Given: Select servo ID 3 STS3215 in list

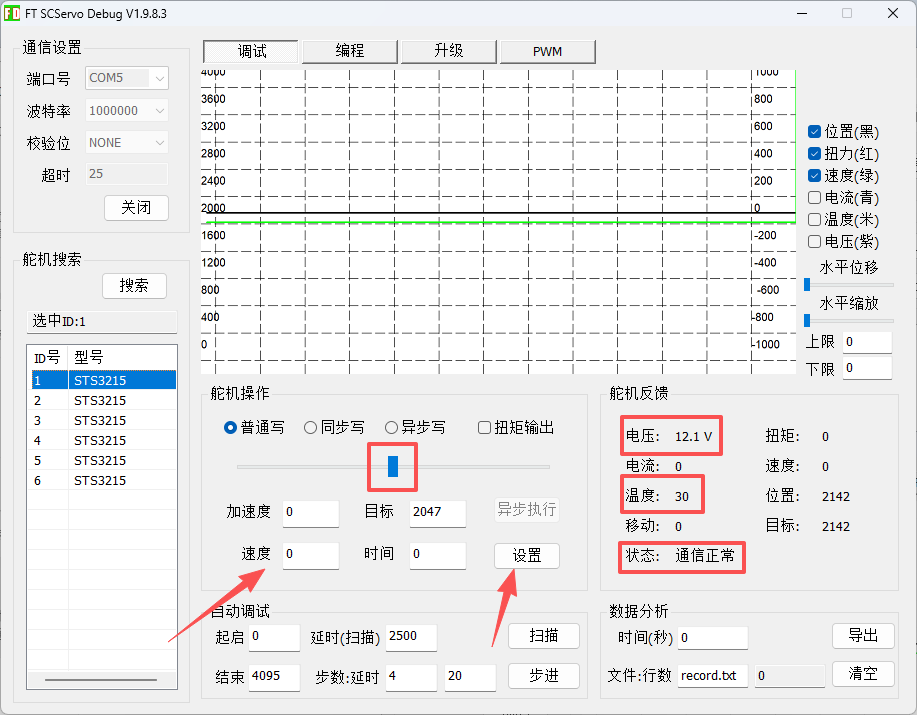Looking at the screenshot, I should click(104, 420).
